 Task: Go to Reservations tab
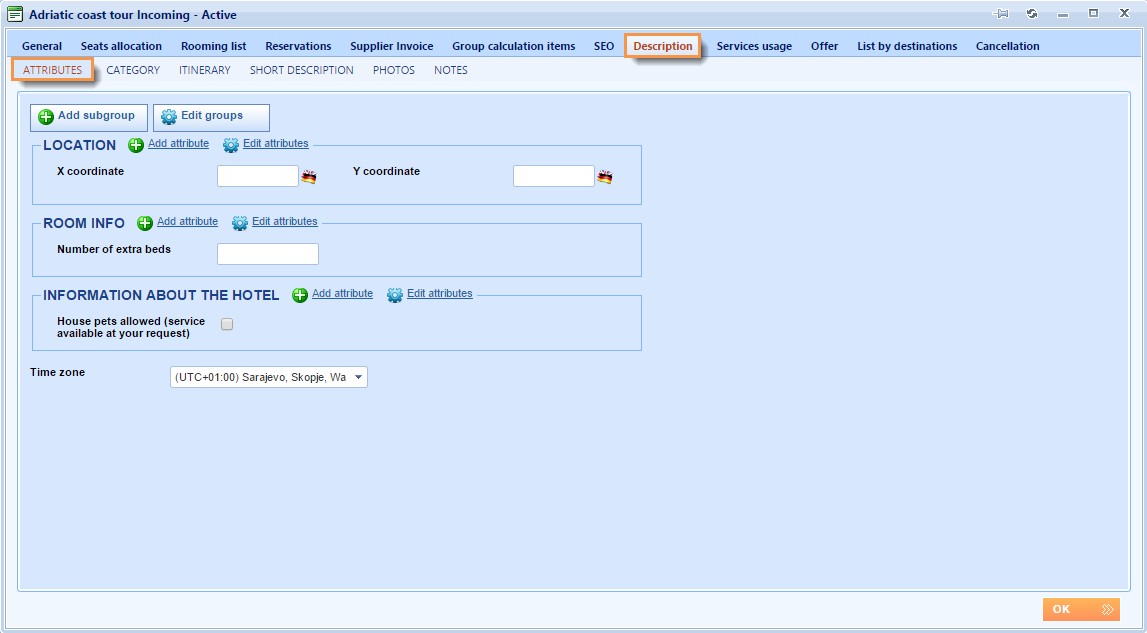coord(298,46)
